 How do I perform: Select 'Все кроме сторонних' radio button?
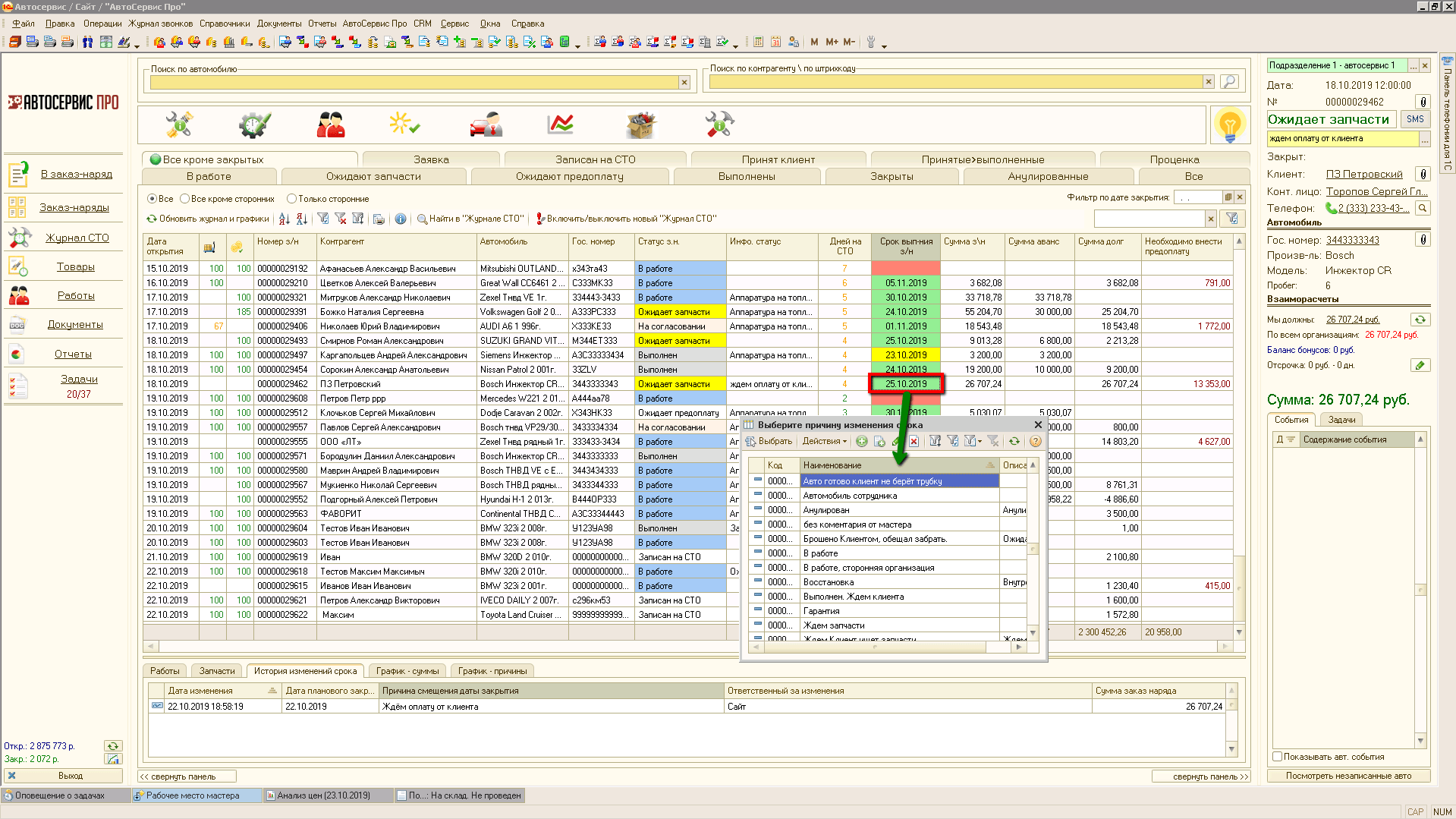coord(185,199)
